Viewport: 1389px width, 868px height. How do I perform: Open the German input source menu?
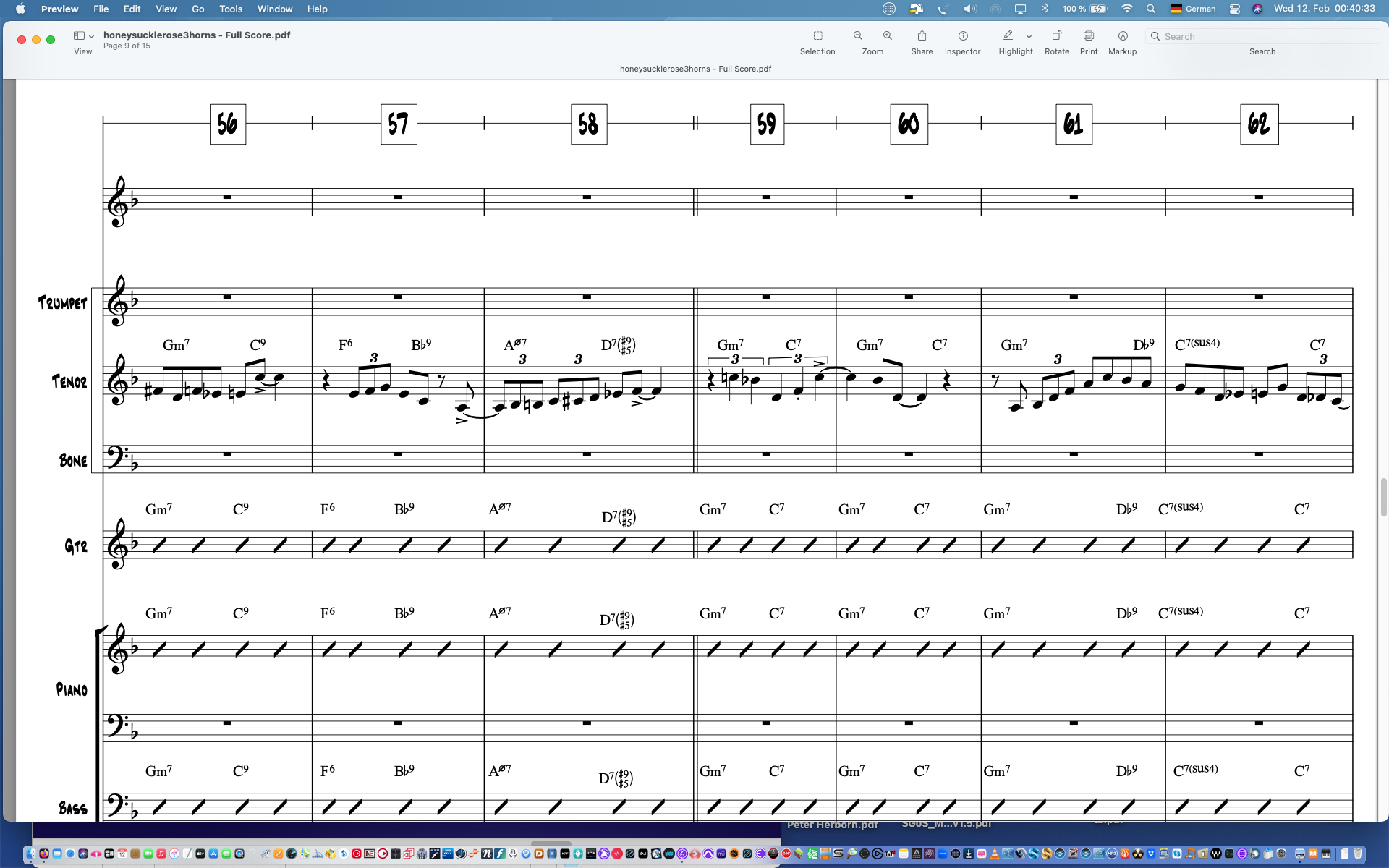1193,9
